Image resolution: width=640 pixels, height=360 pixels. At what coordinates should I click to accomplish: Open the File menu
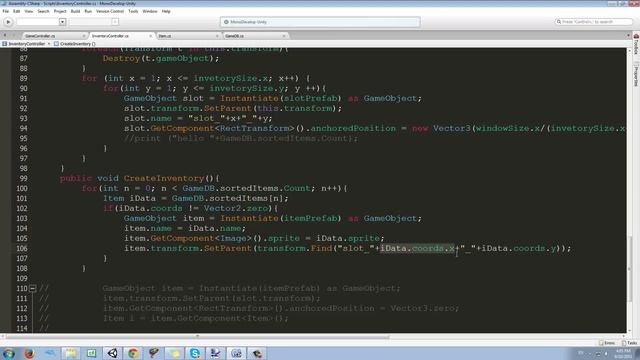tap(6, 11)
